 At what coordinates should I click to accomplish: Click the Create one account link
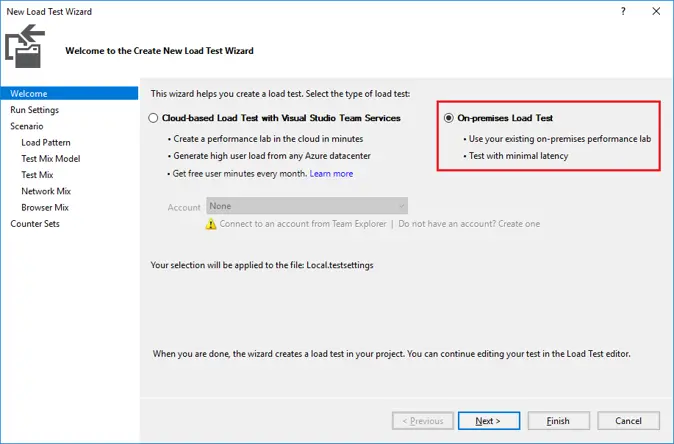click(x=517, y=224)
